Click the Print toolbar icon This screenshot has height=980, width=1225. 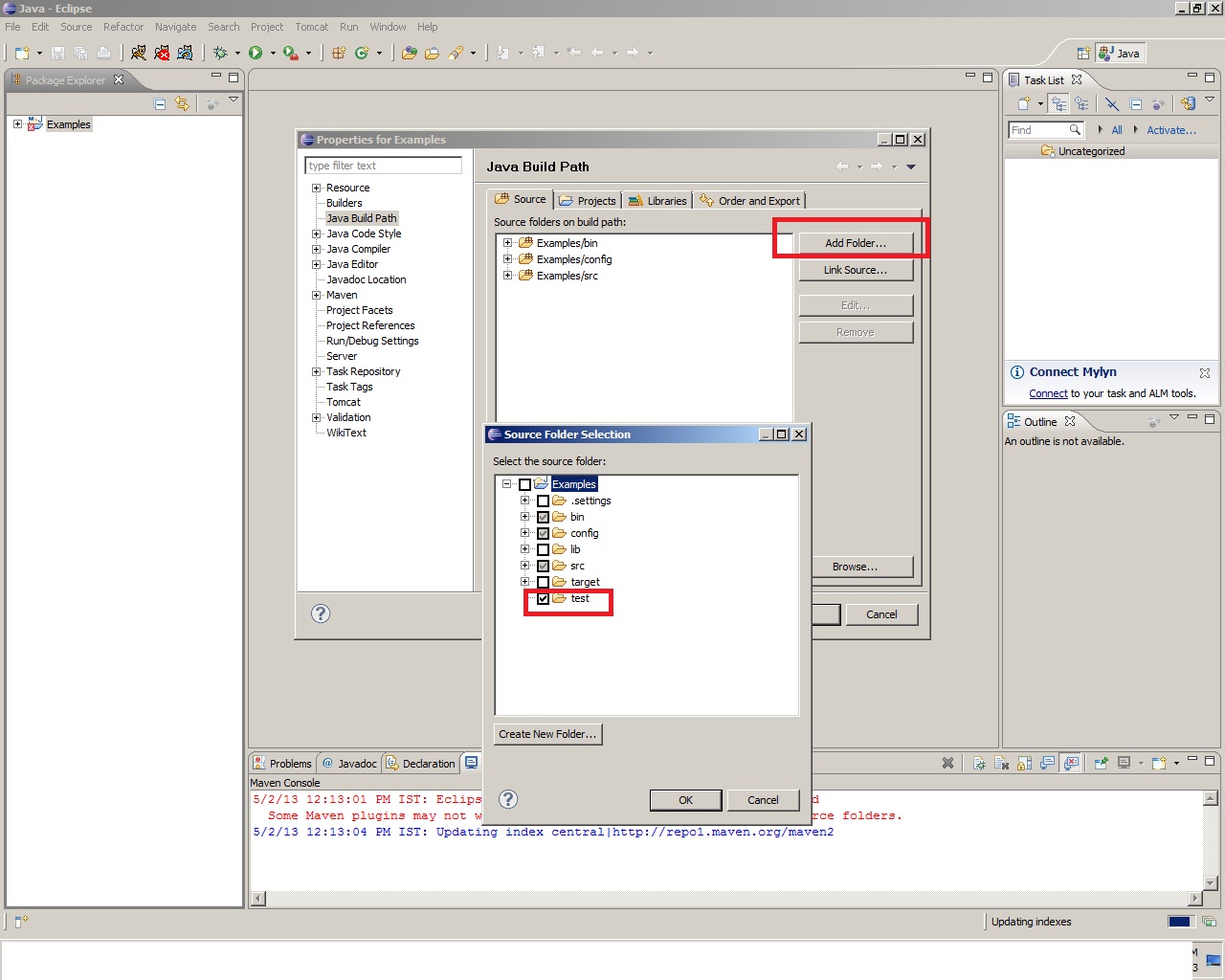click(x=103, y=53)
